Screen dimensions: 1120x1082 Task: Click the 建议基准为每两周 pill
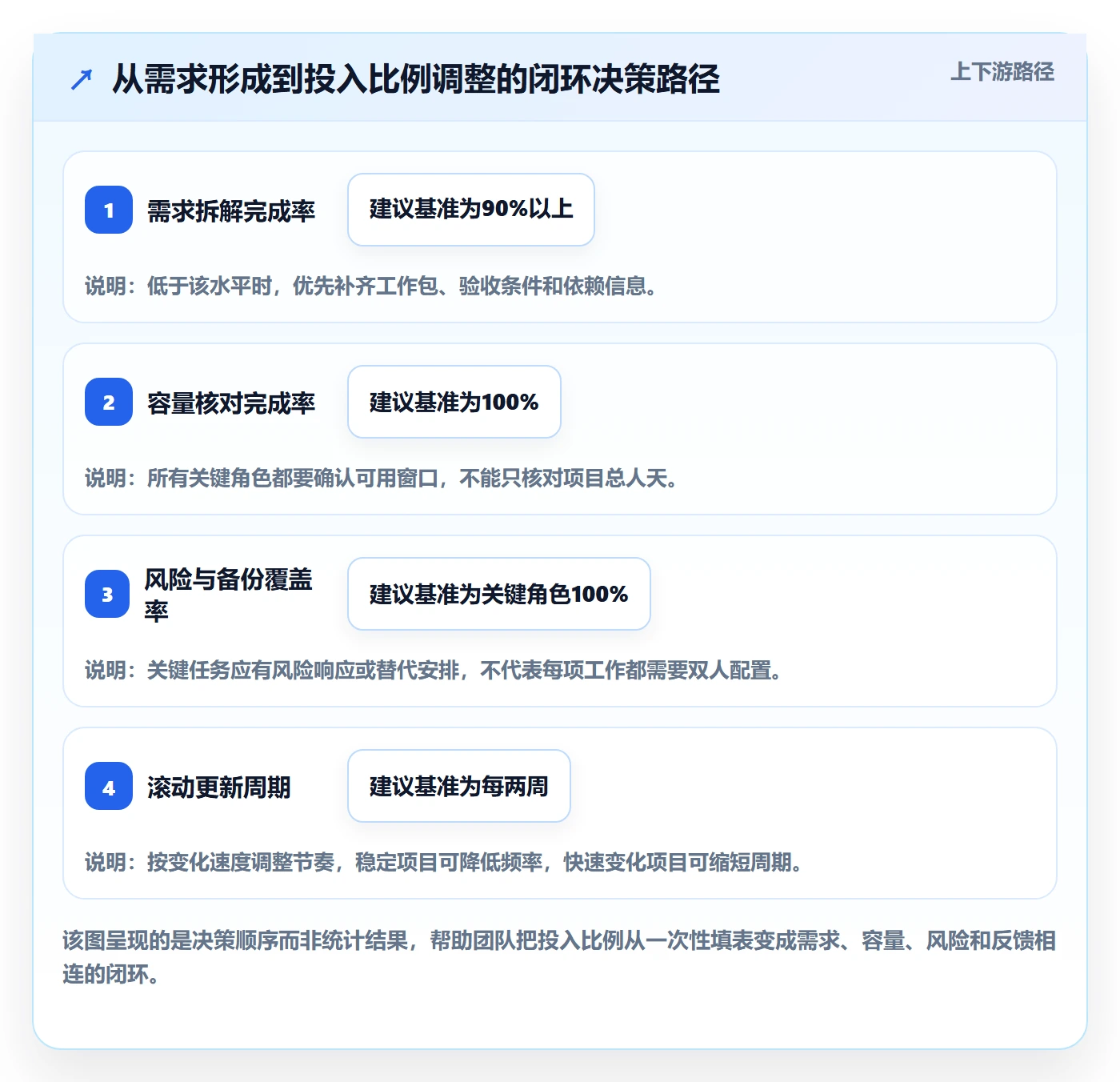459,786
